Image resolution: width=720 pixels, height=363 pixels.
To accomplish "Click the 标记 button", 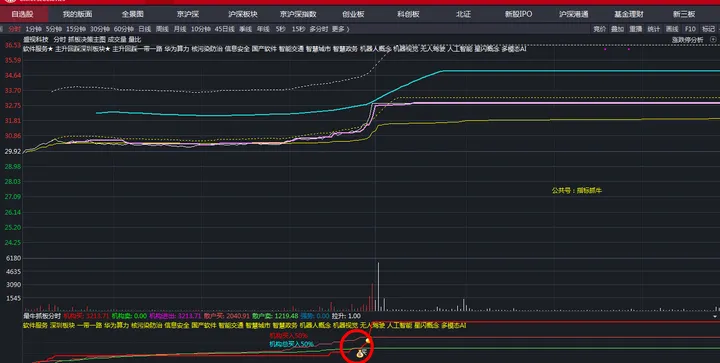I will [x=708, y=29].
